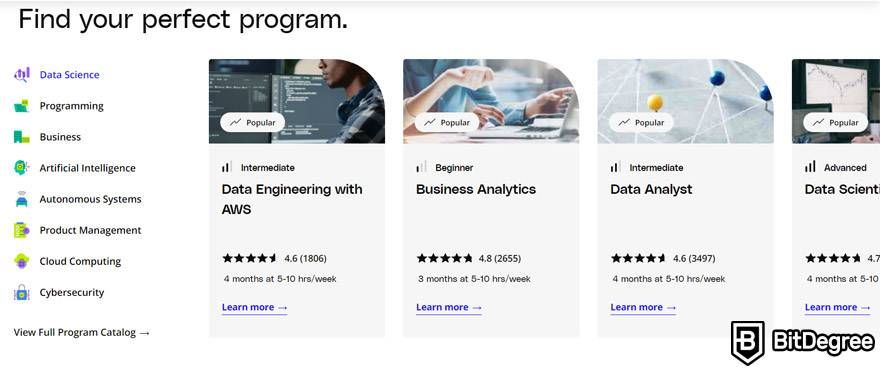Select Artificial Intelligence in the category list
Image resolution: width=880 pixels, height=371 pixels.
(x=87, y=168)
